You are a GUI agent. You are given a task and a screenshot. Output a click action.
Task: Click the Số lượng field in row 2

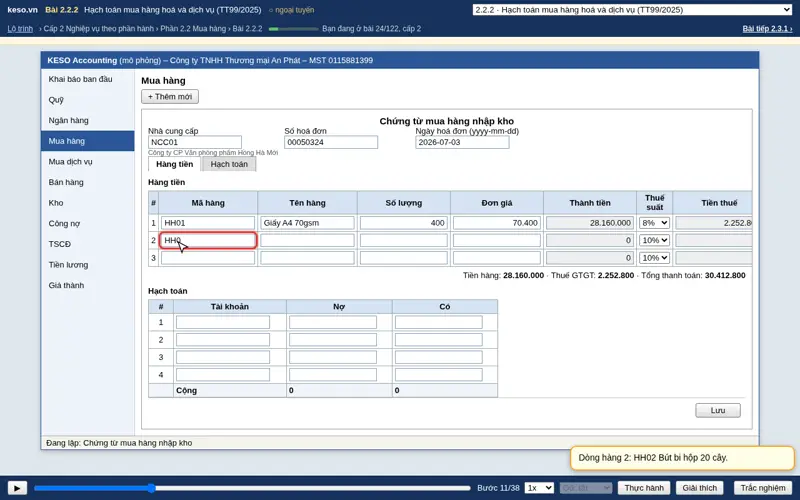(x=404, y=240)
